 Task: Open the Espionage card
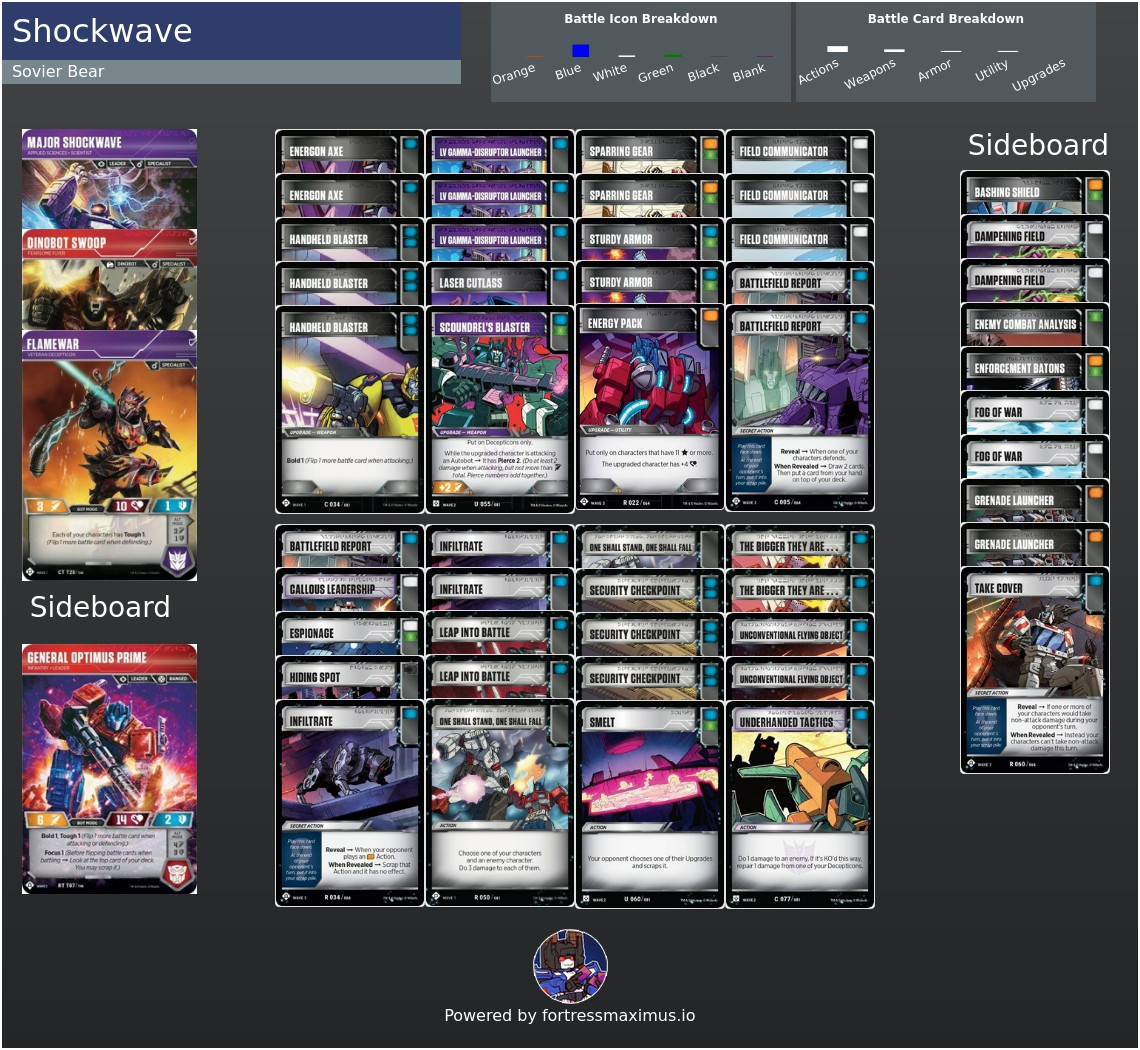coord(350,633)
